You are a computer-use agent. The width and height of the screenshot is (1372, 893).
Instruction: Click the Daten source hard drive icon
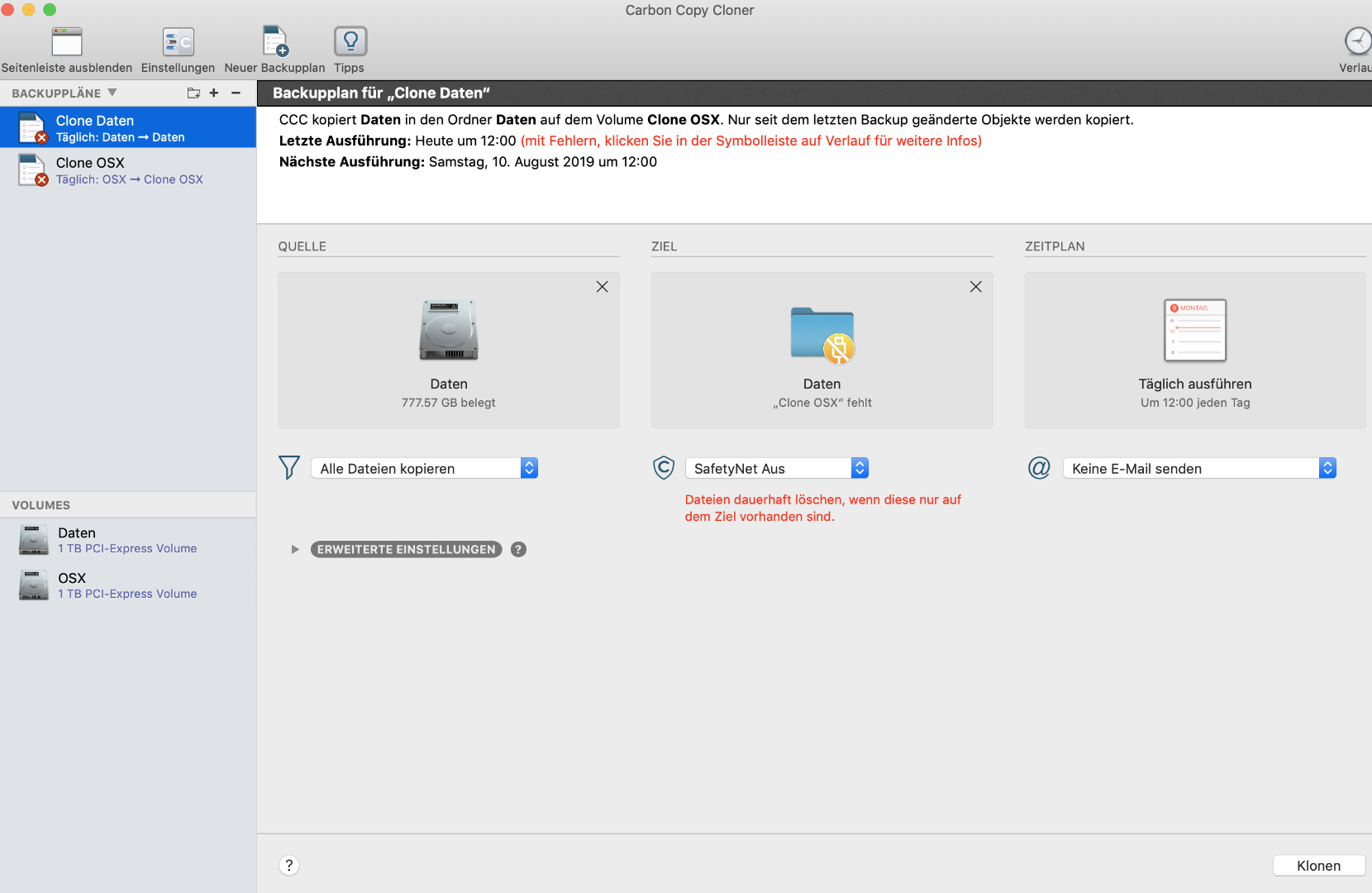pos(449,330)
